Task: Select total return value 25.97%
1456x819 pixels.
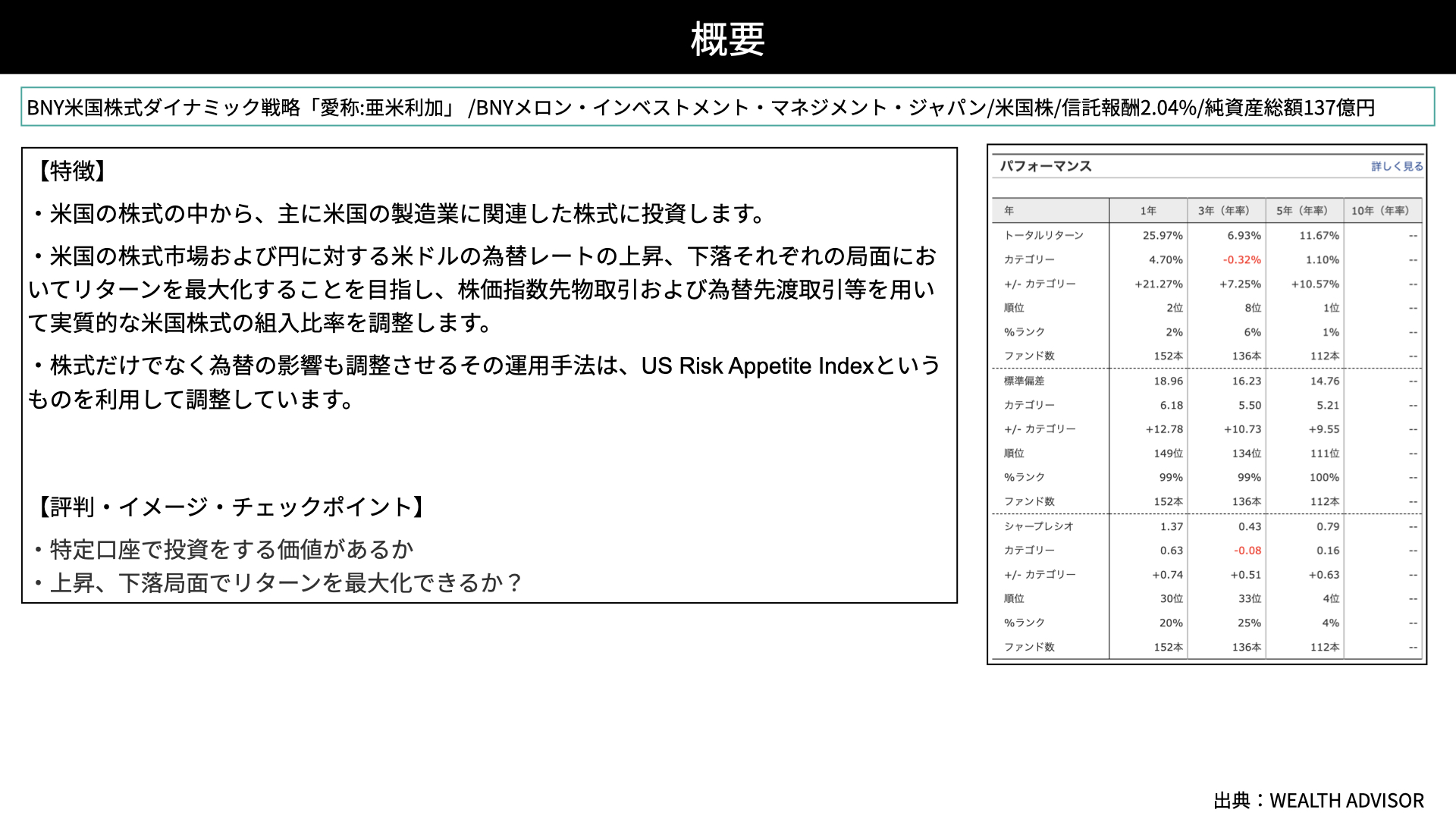Action: [1163, 235]
